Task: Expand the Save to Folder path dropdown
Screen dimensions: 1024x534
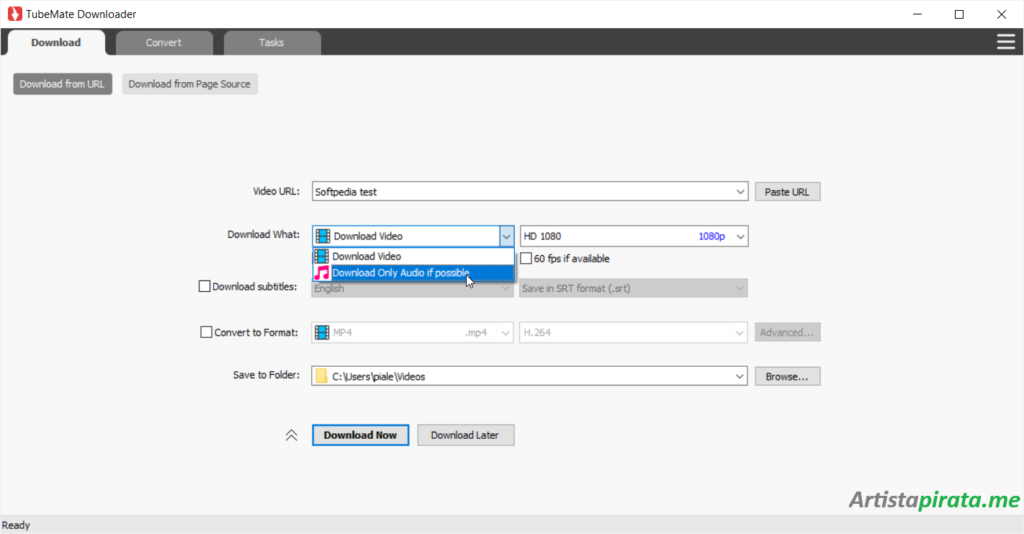Action: (739, 377)
